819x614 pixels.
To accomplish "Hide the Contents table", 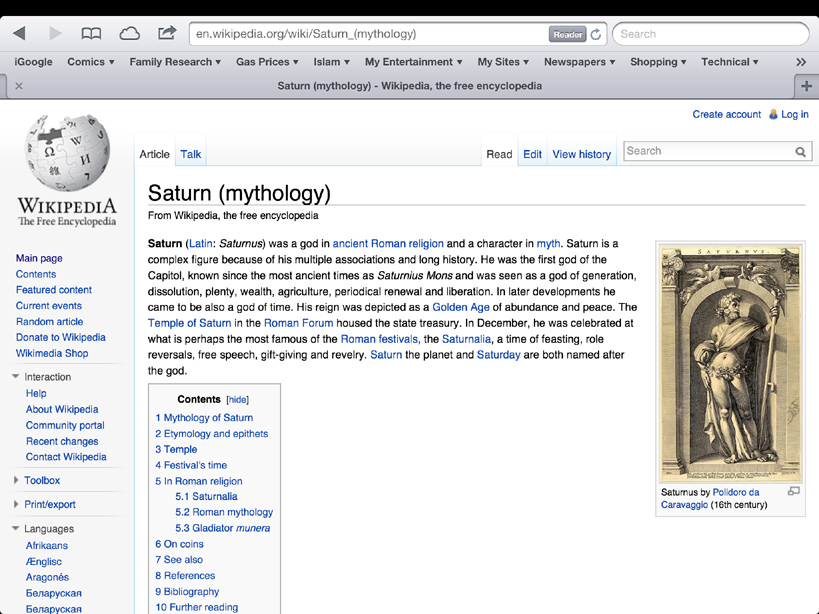I will [238, 400].
